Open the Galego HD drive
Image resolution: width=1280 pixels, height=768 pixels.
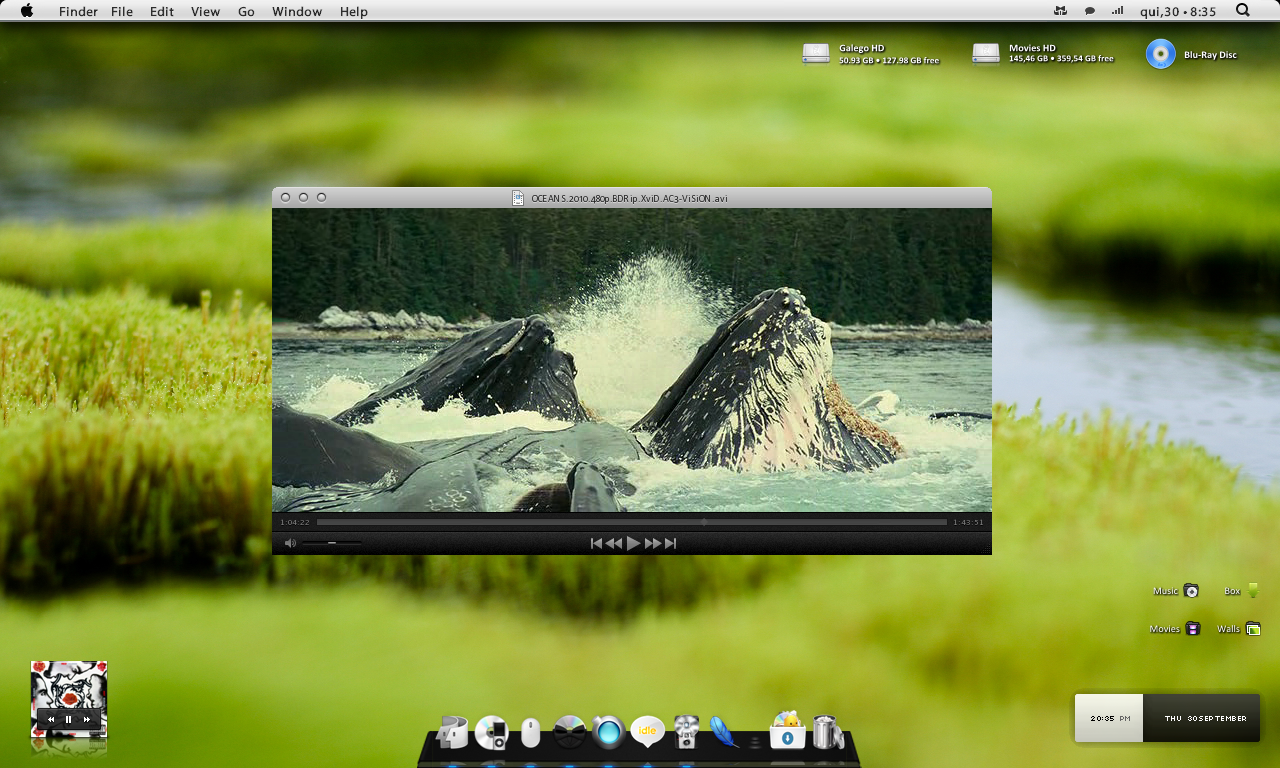coord(816,54)
